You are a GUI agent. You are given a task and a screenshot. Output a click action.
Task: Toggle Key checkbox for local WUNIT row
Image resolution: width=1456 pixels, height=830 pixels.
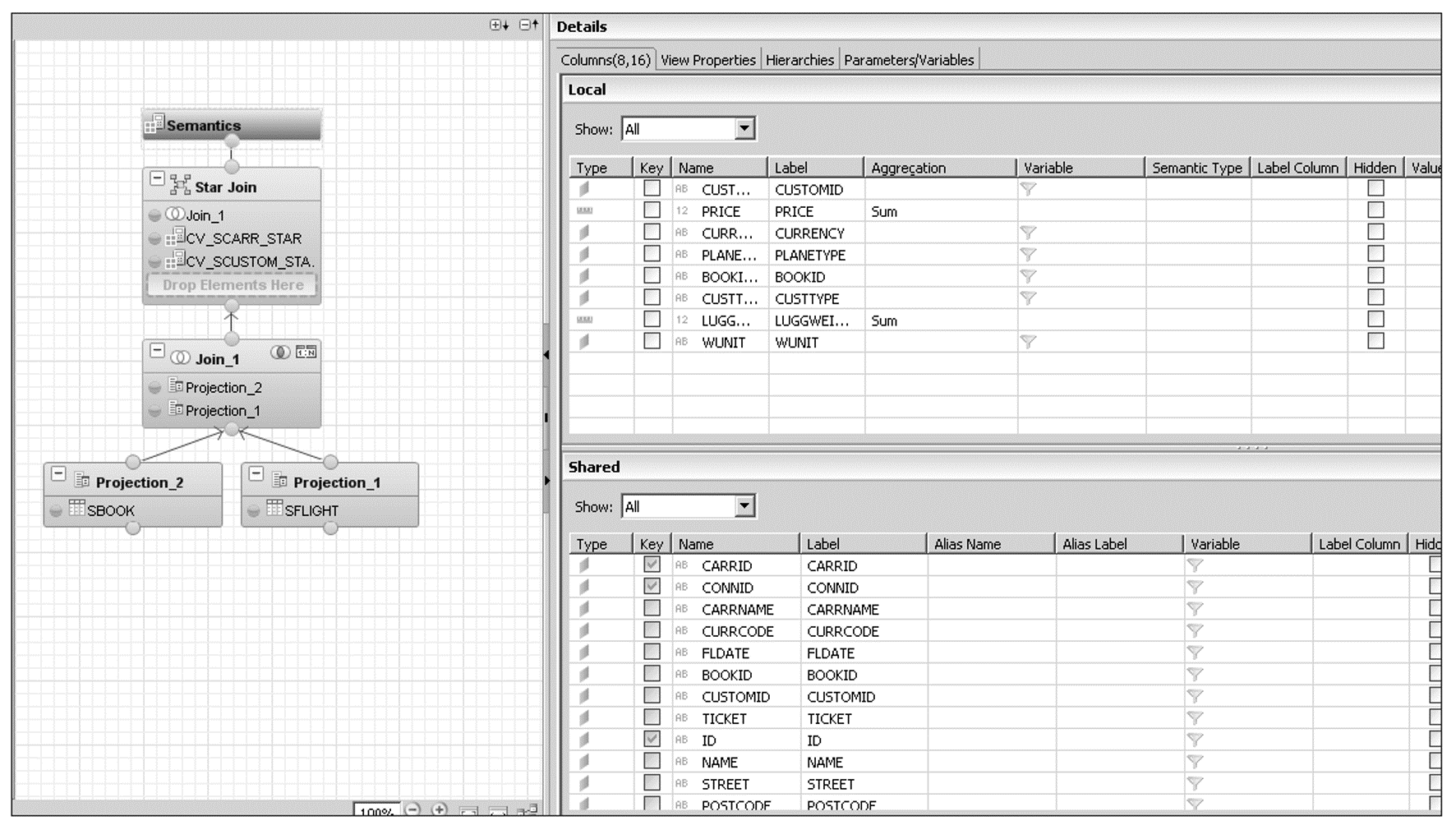(x=652, y=341)
